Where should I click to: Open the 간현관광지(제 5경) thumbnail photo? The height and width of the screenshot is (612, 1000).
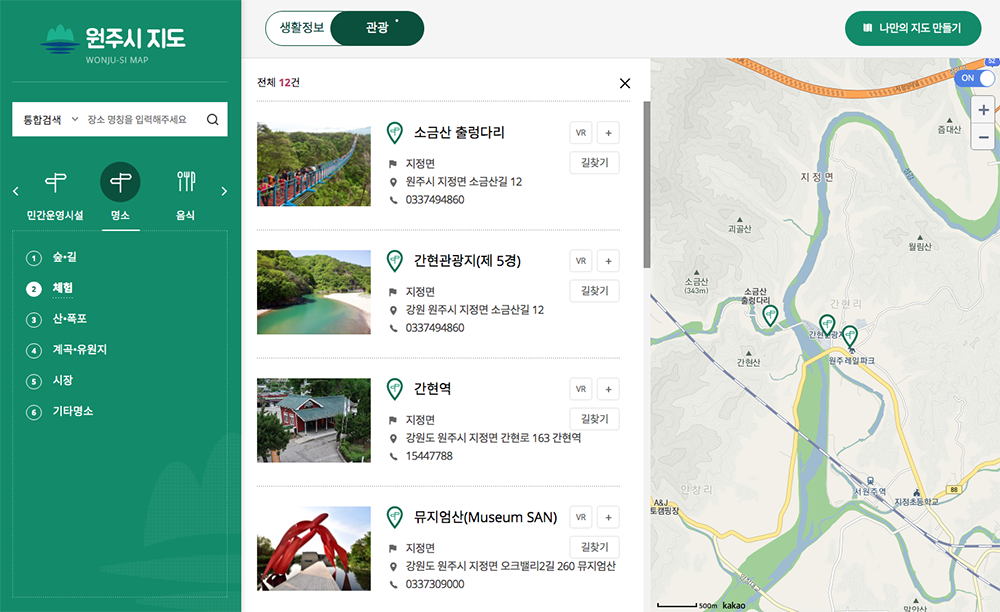tap(314, 292)
